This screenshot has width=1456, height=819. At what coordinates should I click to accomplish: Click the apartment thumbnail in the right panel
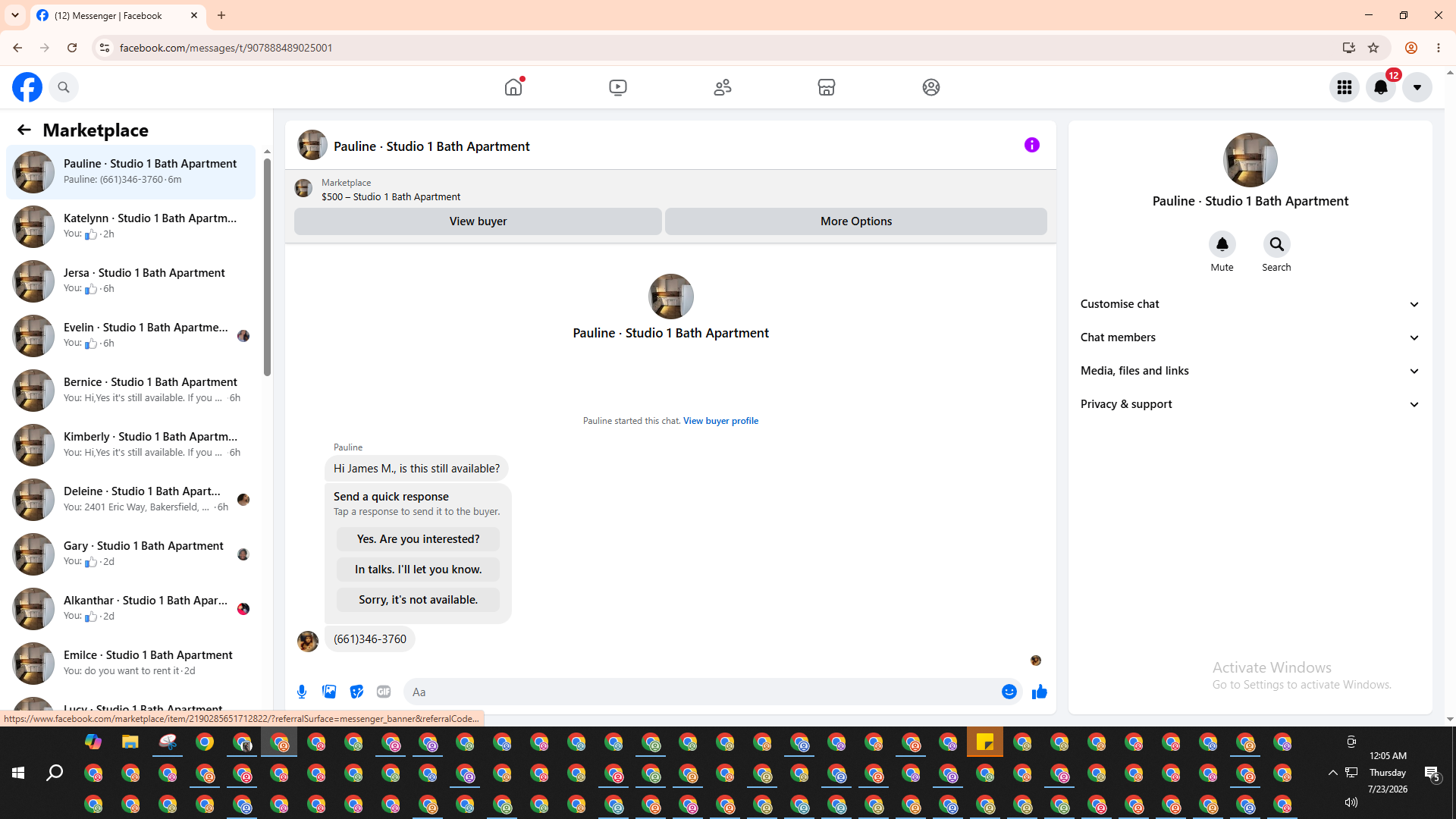1250,160
